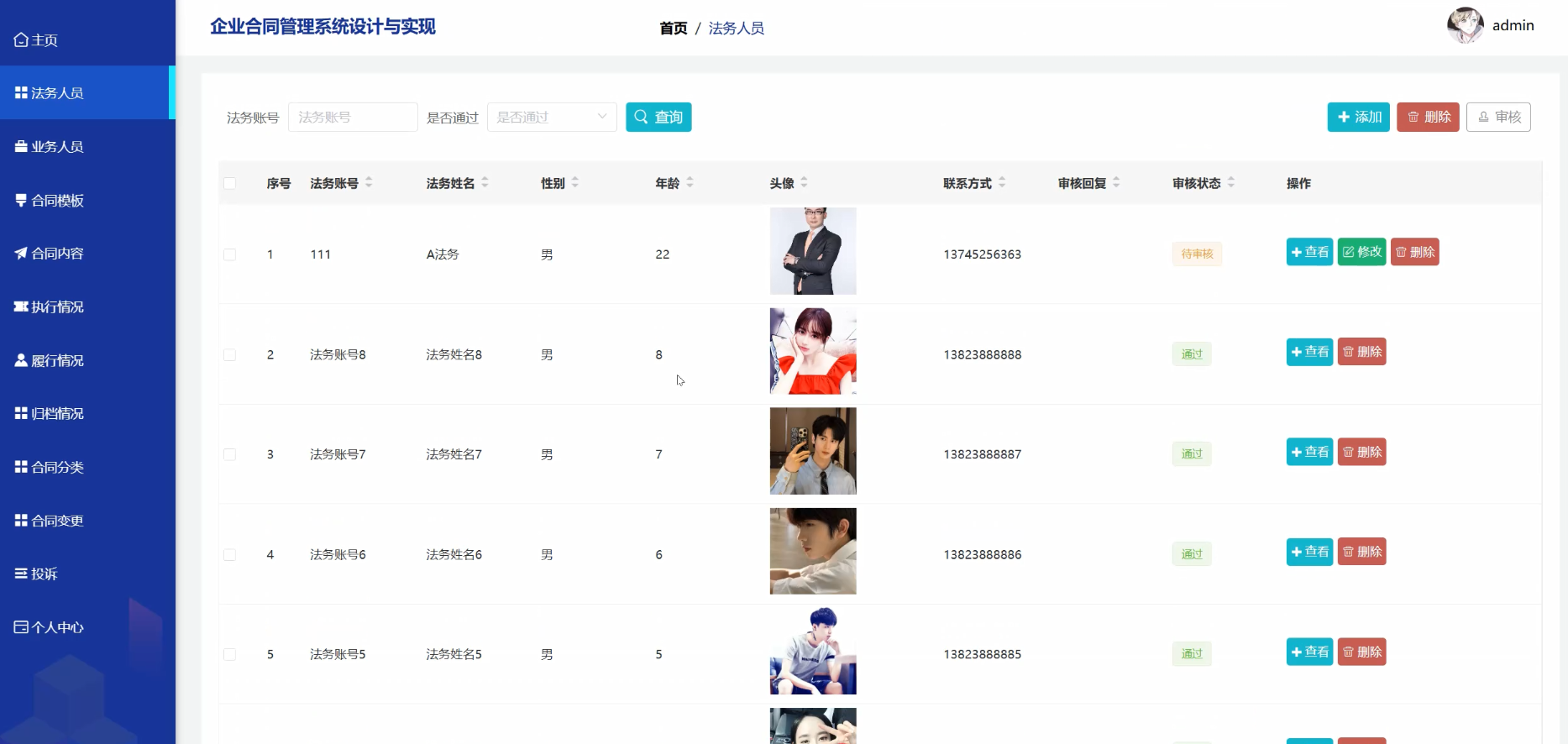Toggle the select-all header checkbox
Image resolution: width=1568 pixels, height=744 pixels.
230,183
